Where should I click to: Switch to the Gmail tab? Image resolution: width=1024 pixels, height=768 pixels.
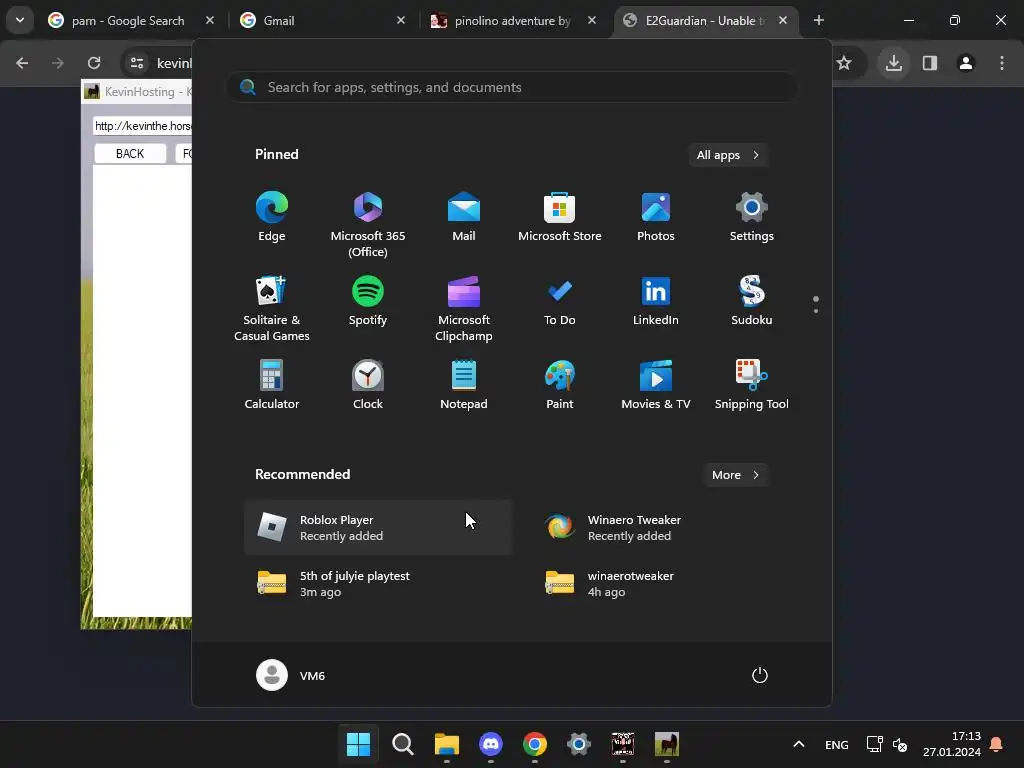(321, 21)
